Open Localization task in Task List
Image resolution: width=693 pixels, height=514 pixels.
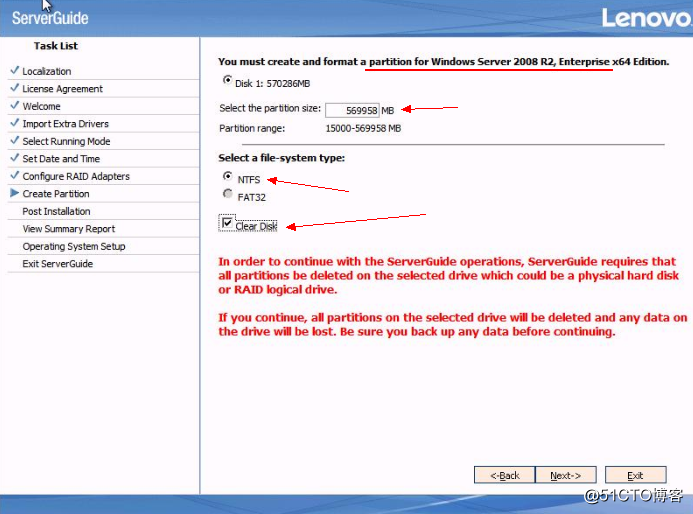tap(47, 71)
